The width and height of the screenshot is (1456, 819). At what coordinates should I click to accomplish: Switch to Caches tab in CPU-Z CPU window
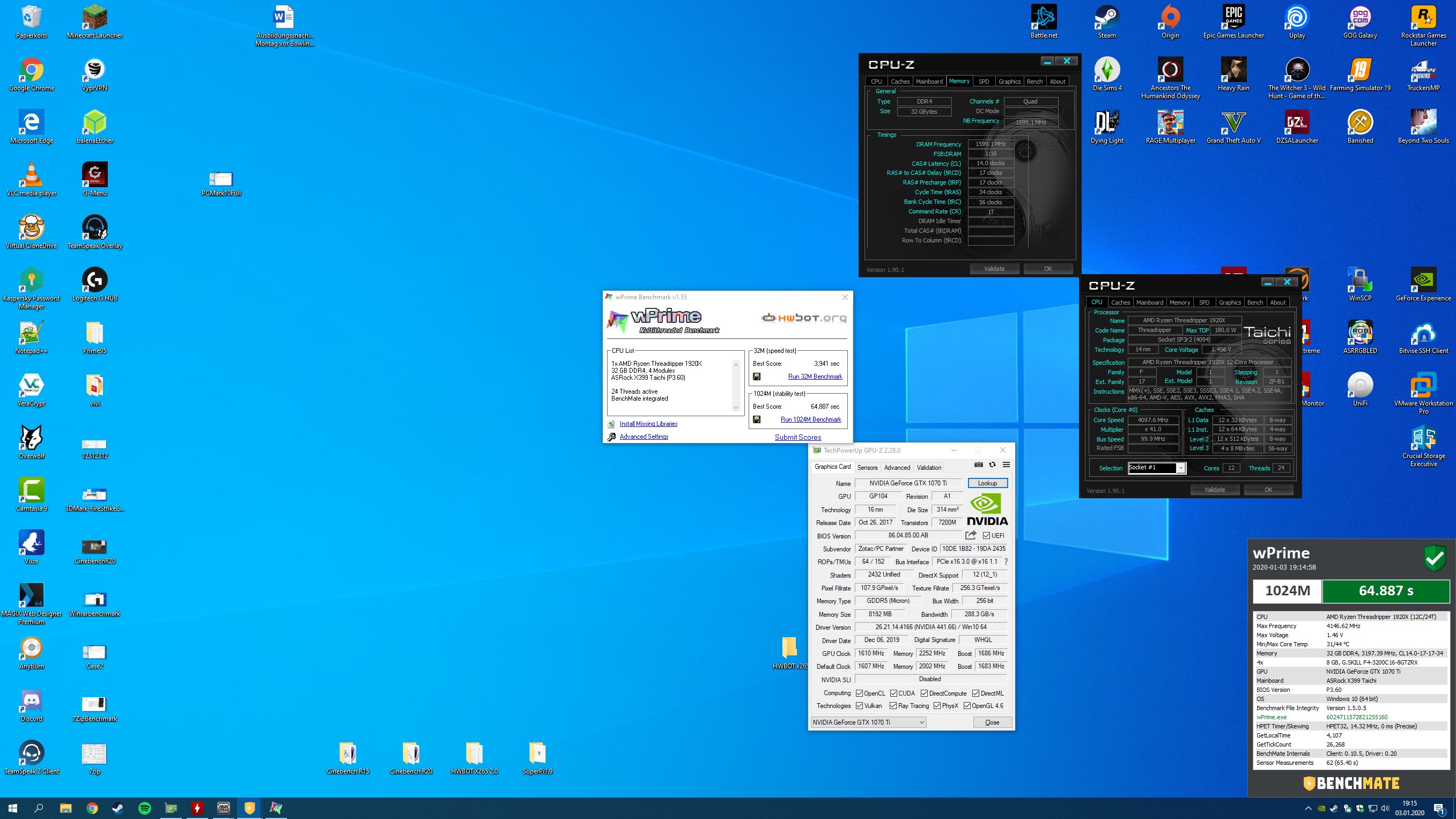[x=1120, y=302]
